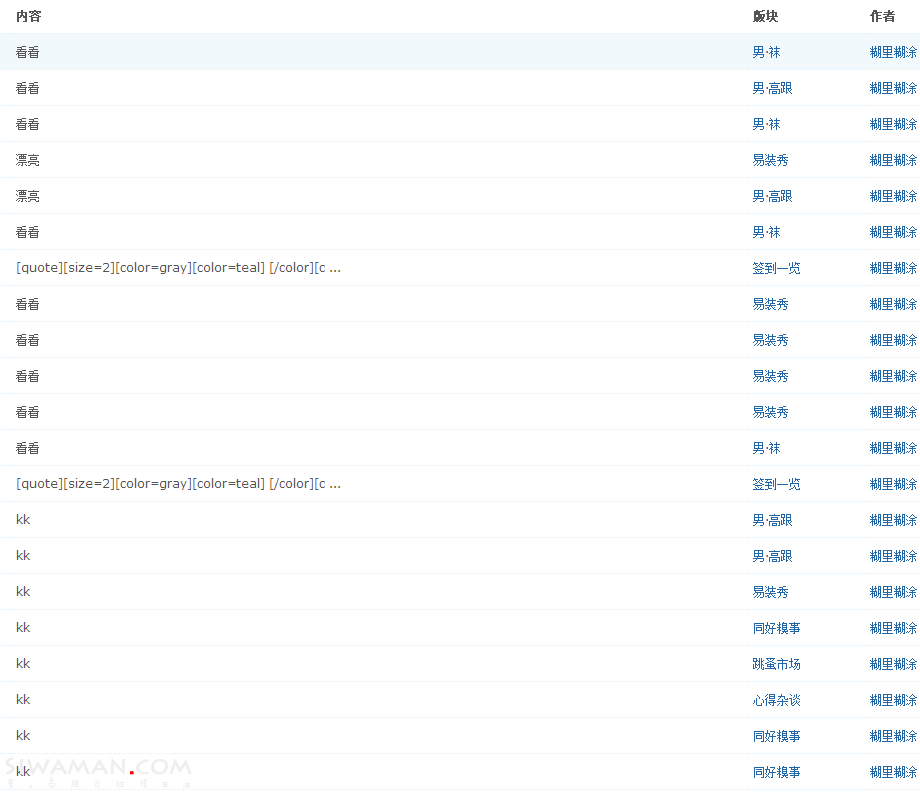The height and width of the screenshot is (793, 920).
Task: Click the 版块 column header
Action: tap(765, 16)
